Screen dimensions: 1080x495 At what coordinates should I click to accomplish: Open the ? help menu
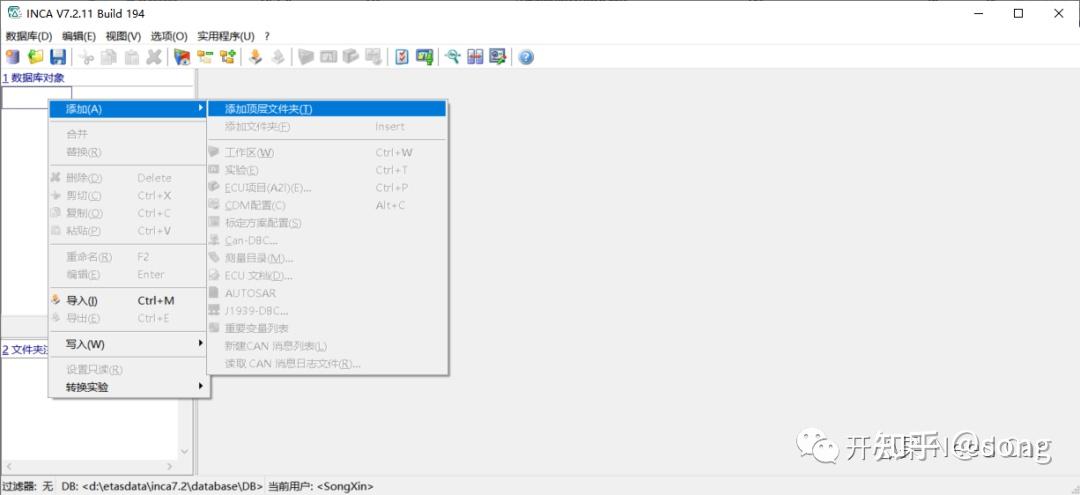pyautogui.click(x=267, y=36)
